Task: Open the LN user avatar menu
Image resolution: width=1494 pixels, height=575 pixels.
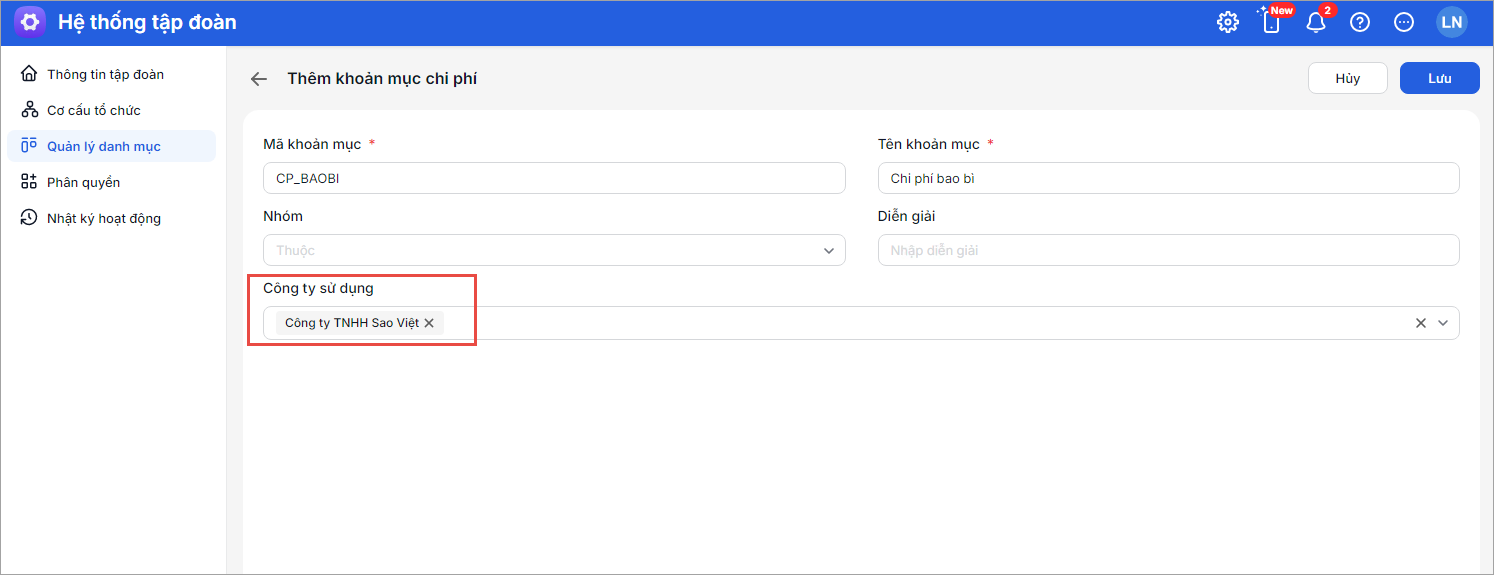Action: click(x=1451, y=22)
